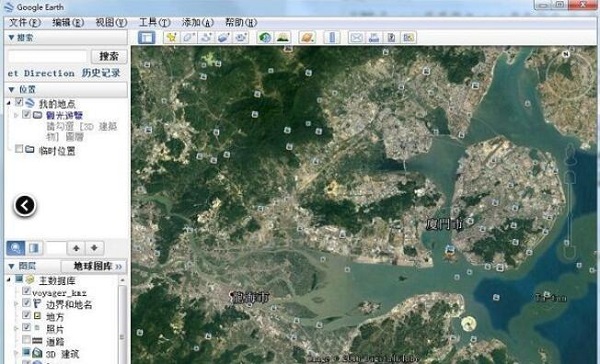Check the 临时位置 folder checkbox
This screenshot has height=364, width=600.
(x=19, y=149)
